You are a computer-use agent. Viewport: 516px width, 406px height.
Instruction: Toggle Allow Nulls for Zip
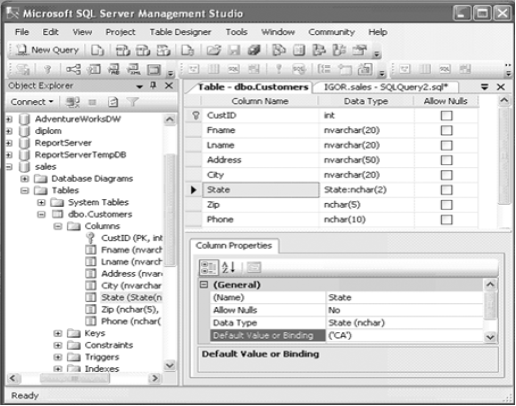pyautogui.click(x=446, y=205)
